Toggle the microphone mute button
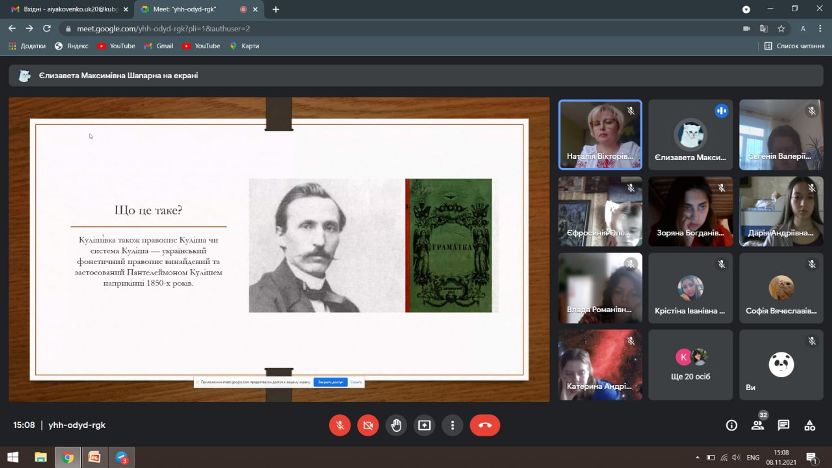The height and width of the screenshot is (468, 832). click(340, 425)
